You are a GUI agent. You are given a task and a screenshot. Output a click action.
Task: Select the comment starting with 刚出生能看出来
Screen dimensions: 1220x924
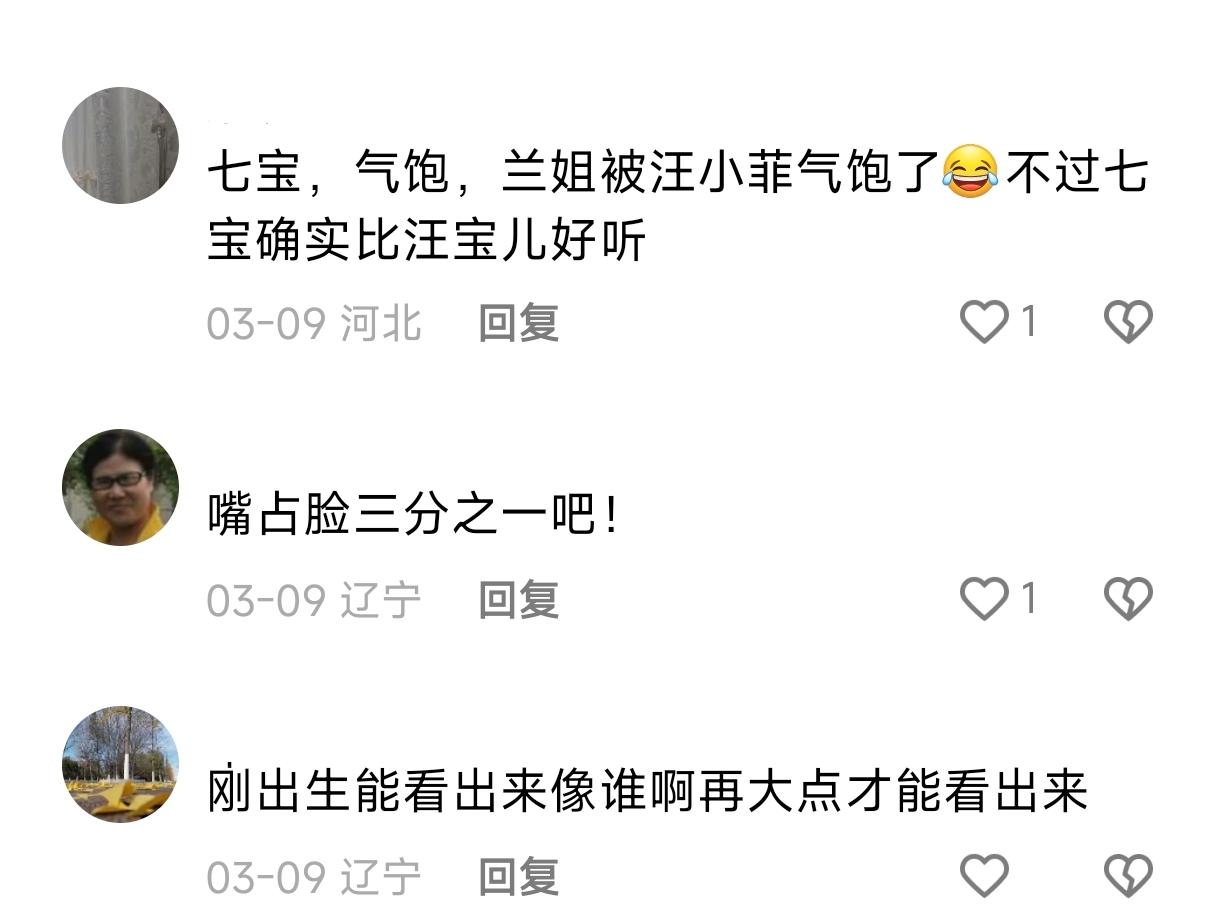pos(647,792)
